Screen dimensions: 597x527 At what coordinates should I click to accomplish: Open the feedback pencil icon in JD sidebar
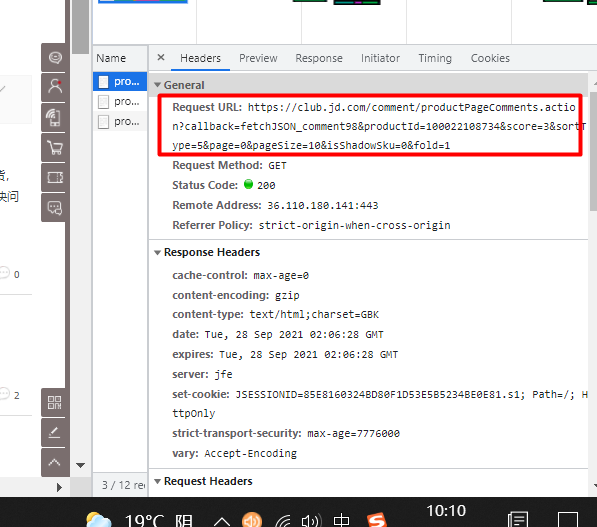click(x=55, y=433)
